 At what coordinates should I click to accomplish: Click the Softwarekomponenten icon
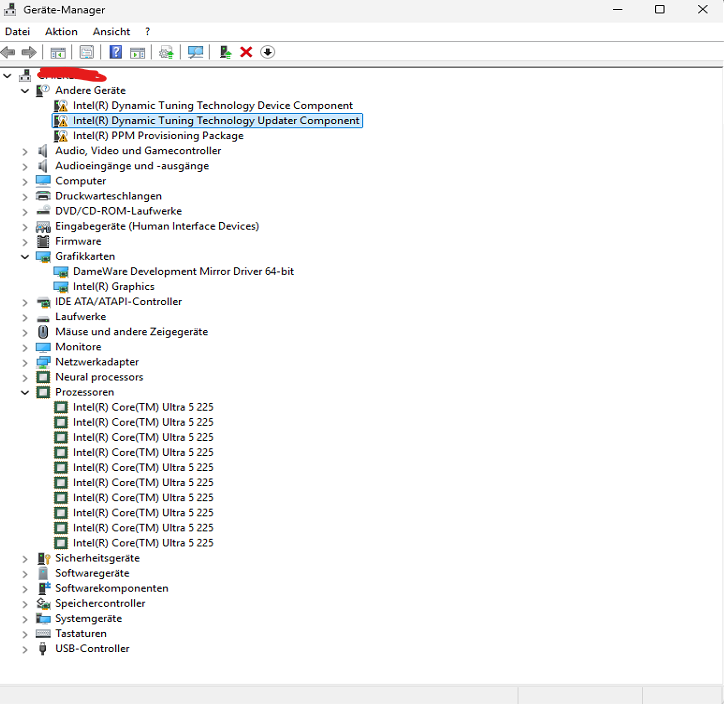[x=43, y=588]
